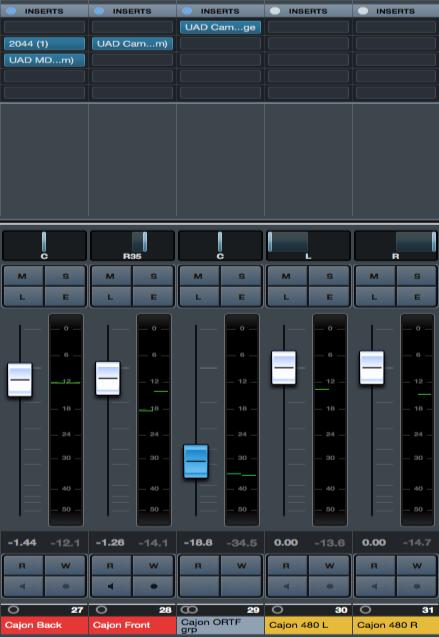
Task: Mute the Cajon Back channel
Action: (23, 276)
